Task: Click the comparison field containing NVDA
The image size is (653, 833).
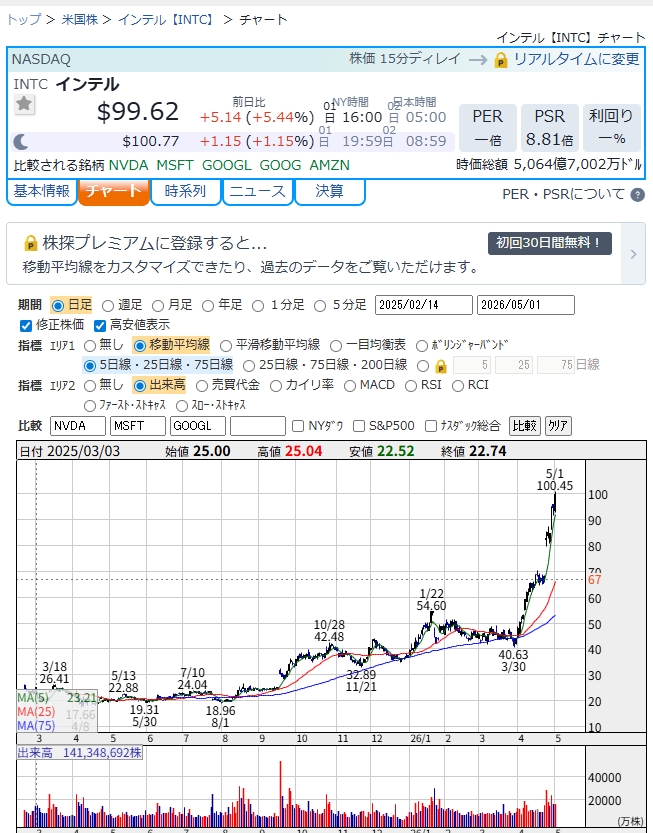Action: click(x=78, y=426)
